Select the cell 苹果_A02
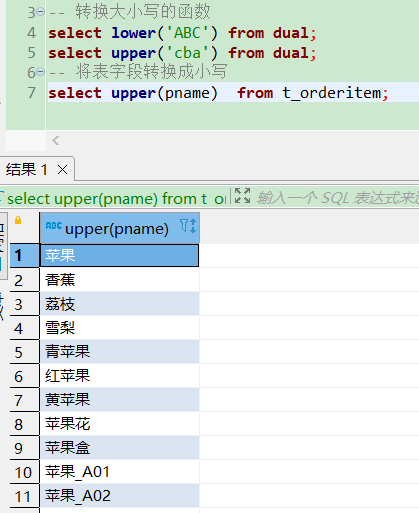Viewport: 419px width, 513px height. point(119,496)
